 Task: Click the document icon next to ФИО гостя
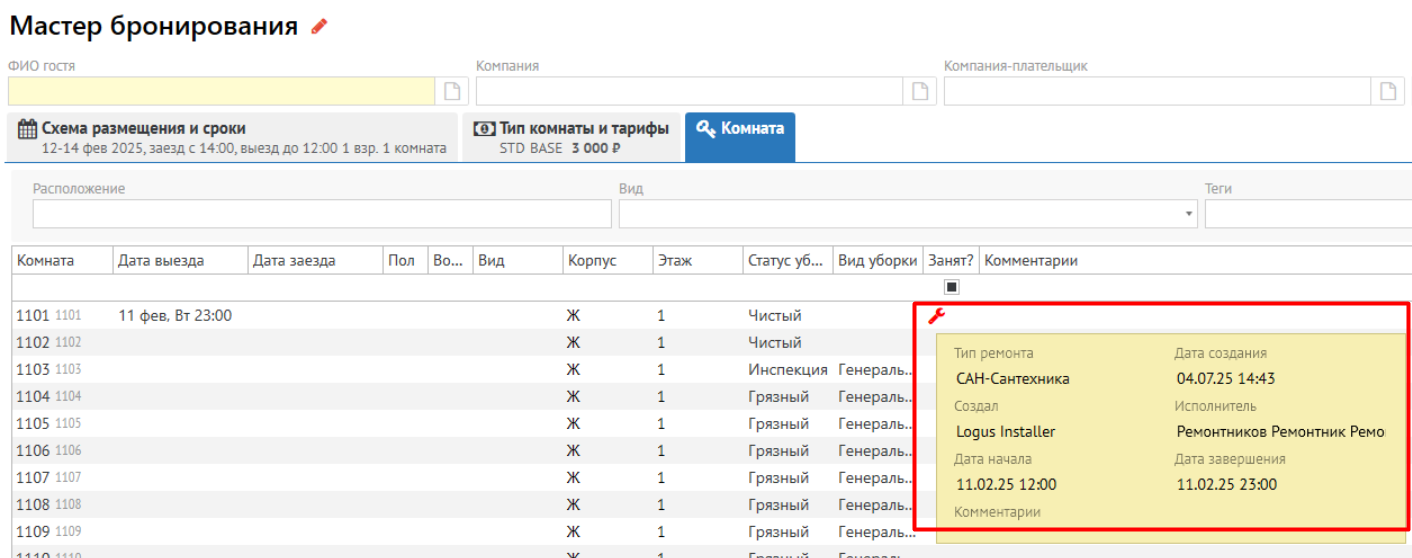point(453,91)
